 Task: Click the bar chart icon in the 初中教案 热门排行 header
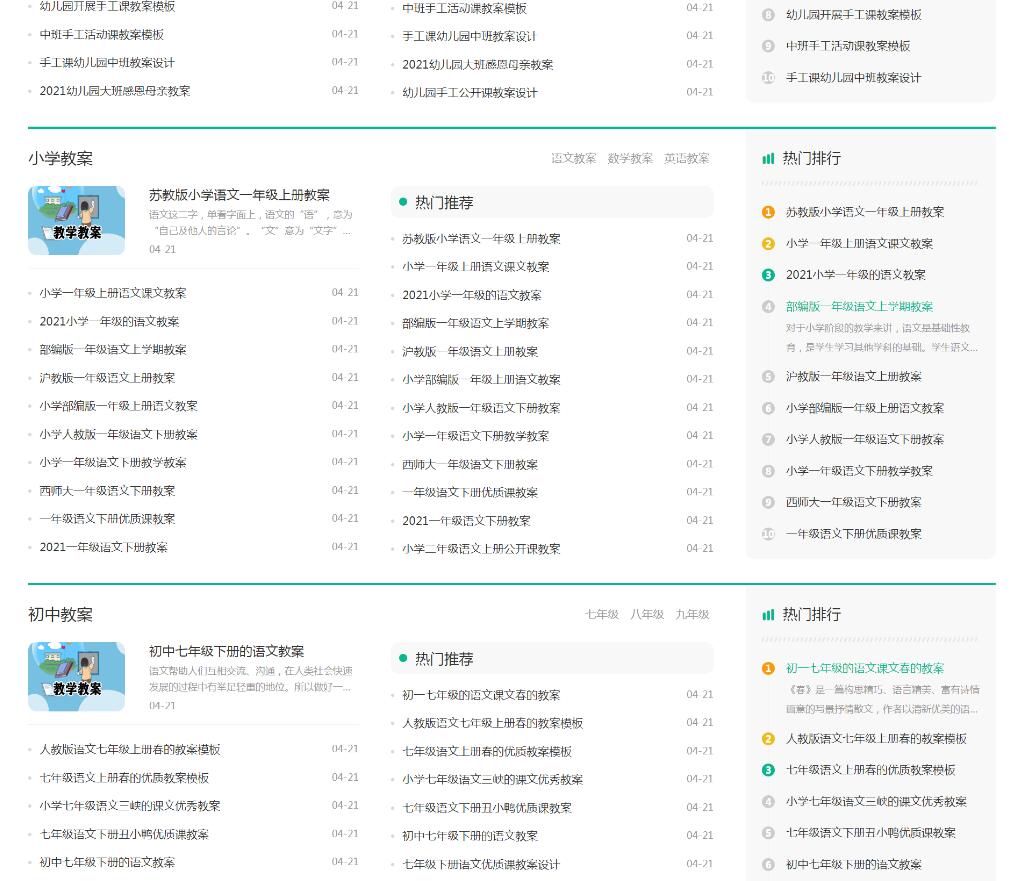pyautogui.click(x=768, y=615)
